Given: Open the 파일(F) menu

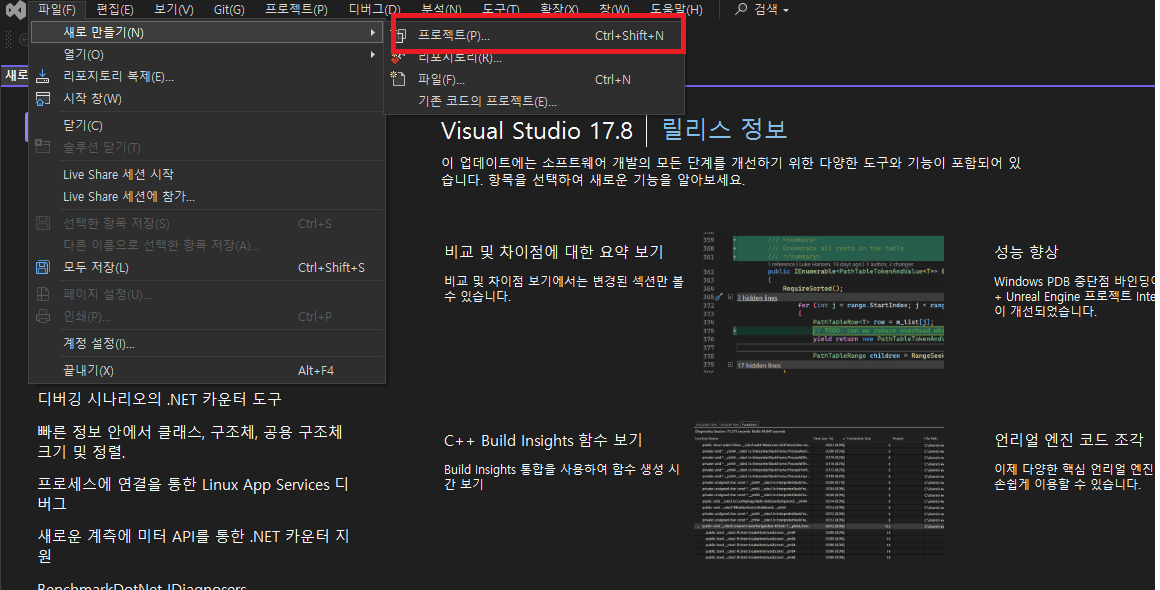Looking at the screenshot, I should coord(57,10).
